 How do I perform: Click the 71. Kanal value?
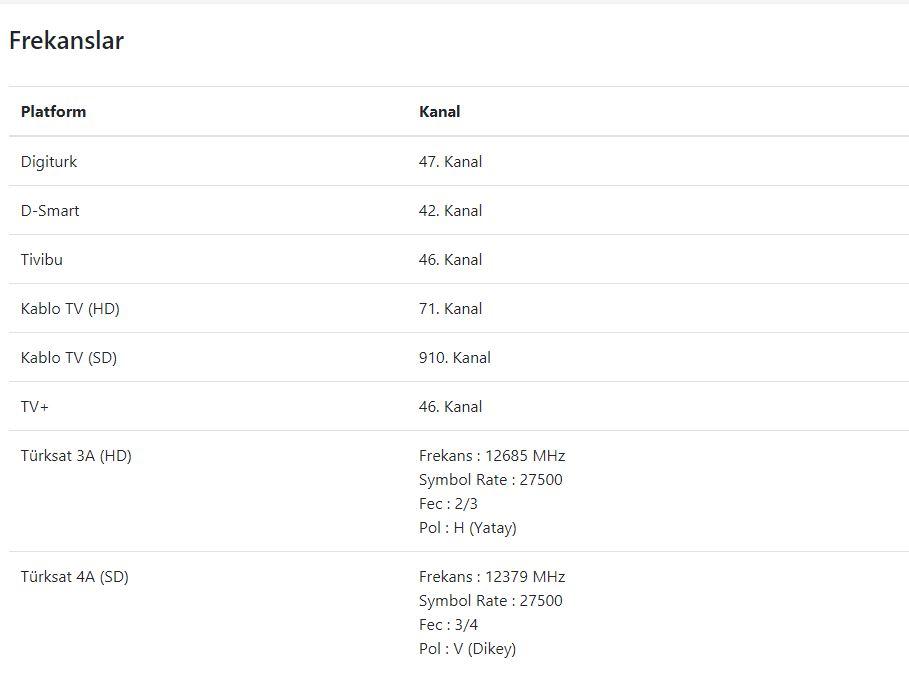point(450,309)
